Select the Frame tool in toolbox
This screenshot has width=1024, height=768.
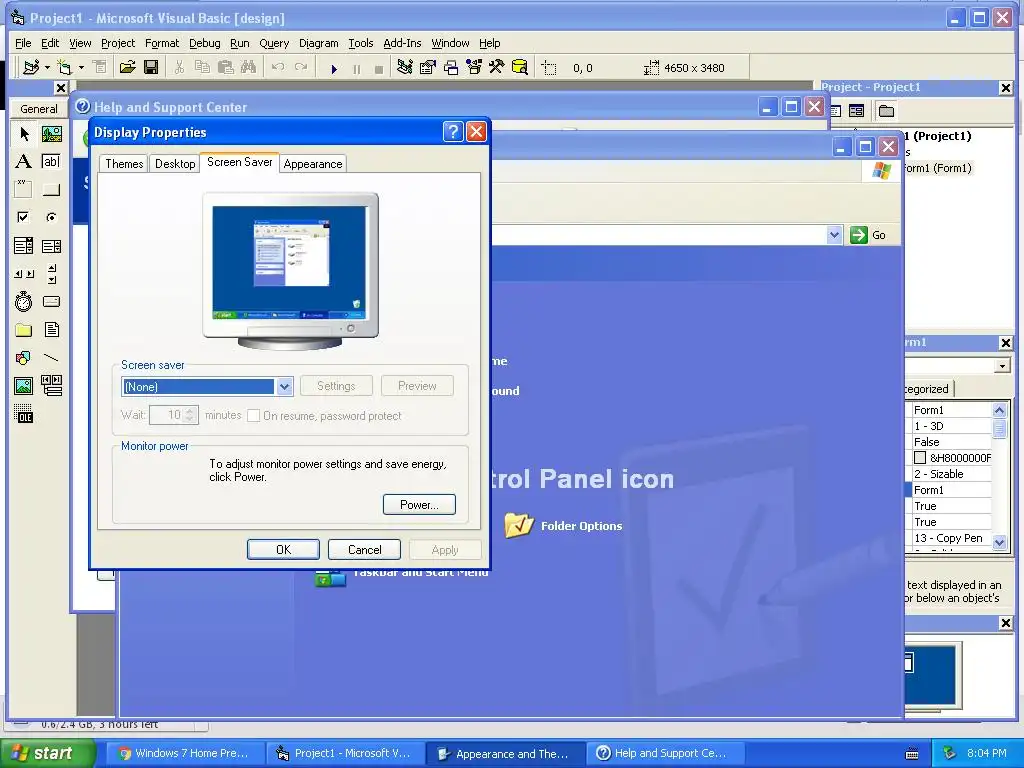24,189
